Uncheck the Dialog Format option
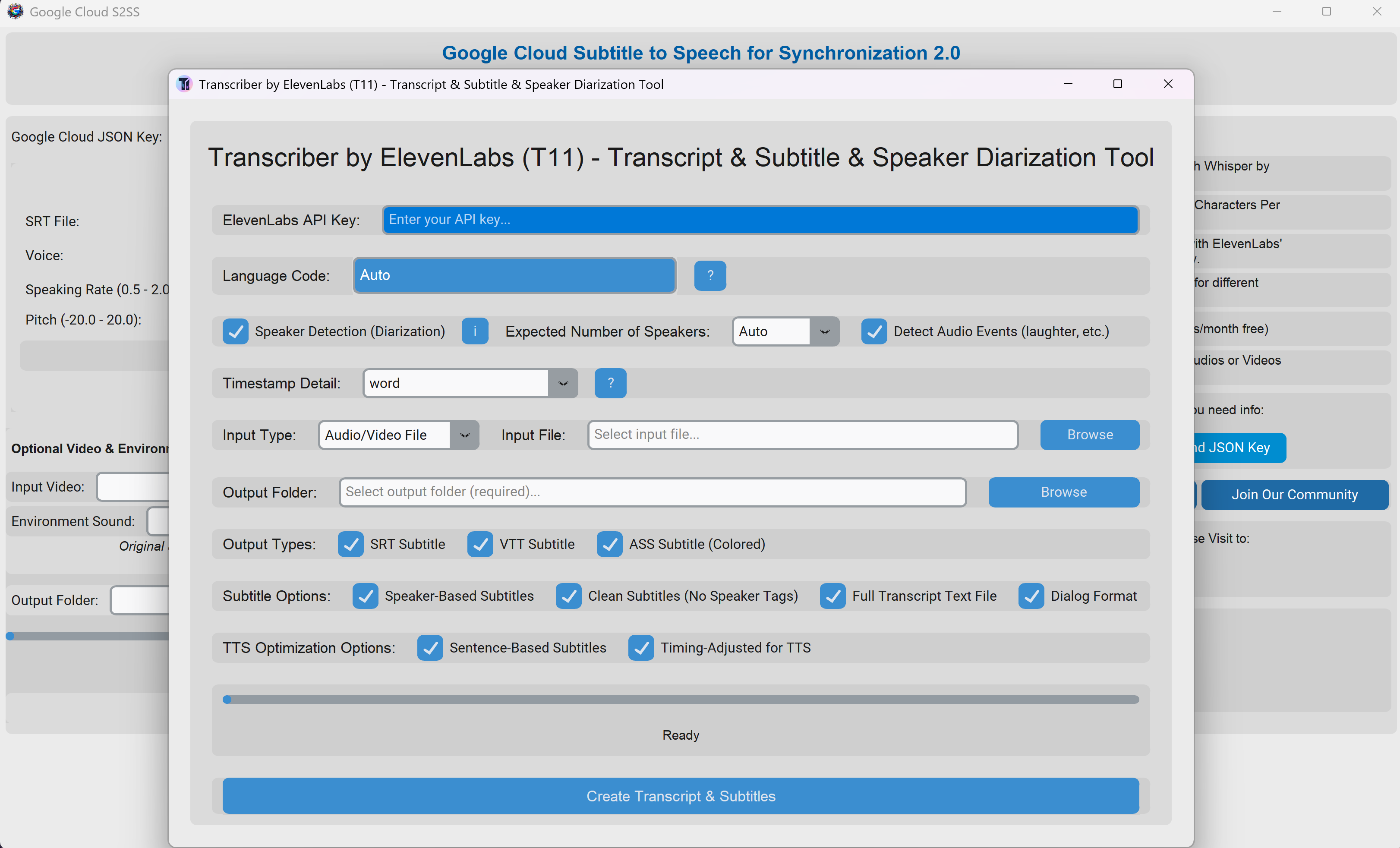 coord(1031,596)
